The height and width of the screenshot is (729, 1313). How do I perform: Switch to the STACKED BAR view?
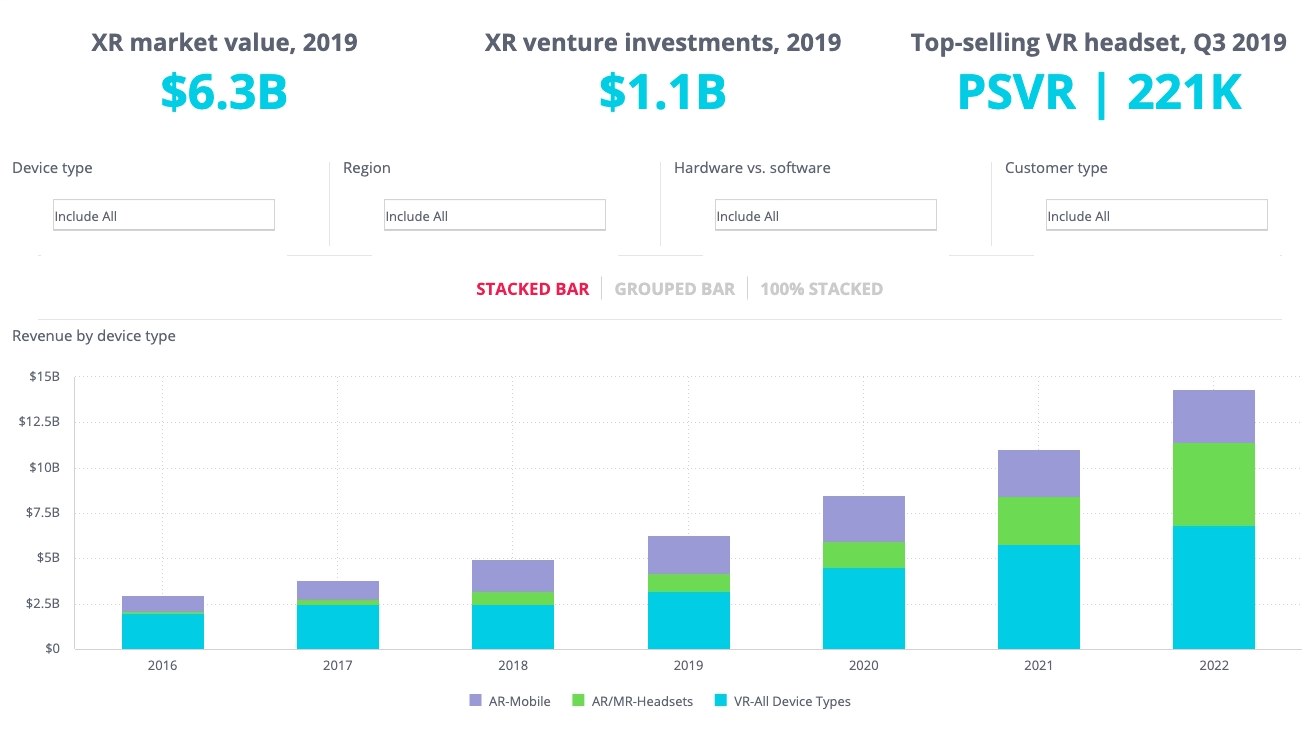(532, 289)
